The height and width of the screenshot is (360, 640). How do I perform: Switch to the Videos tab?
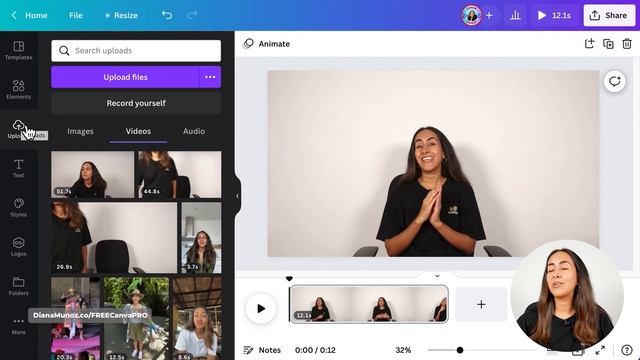coord(138,131)
